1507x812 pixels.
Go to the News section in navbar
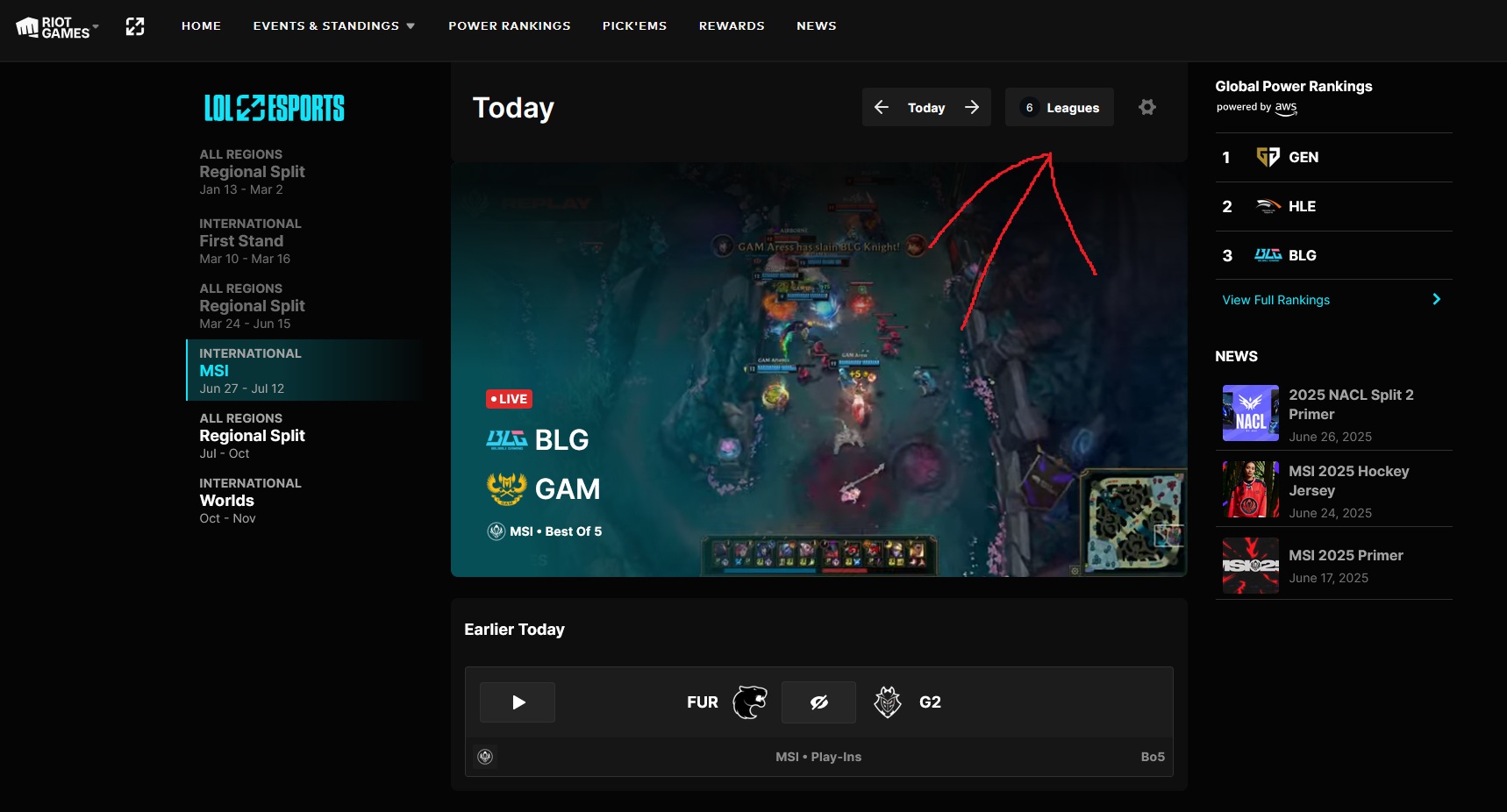816,26
